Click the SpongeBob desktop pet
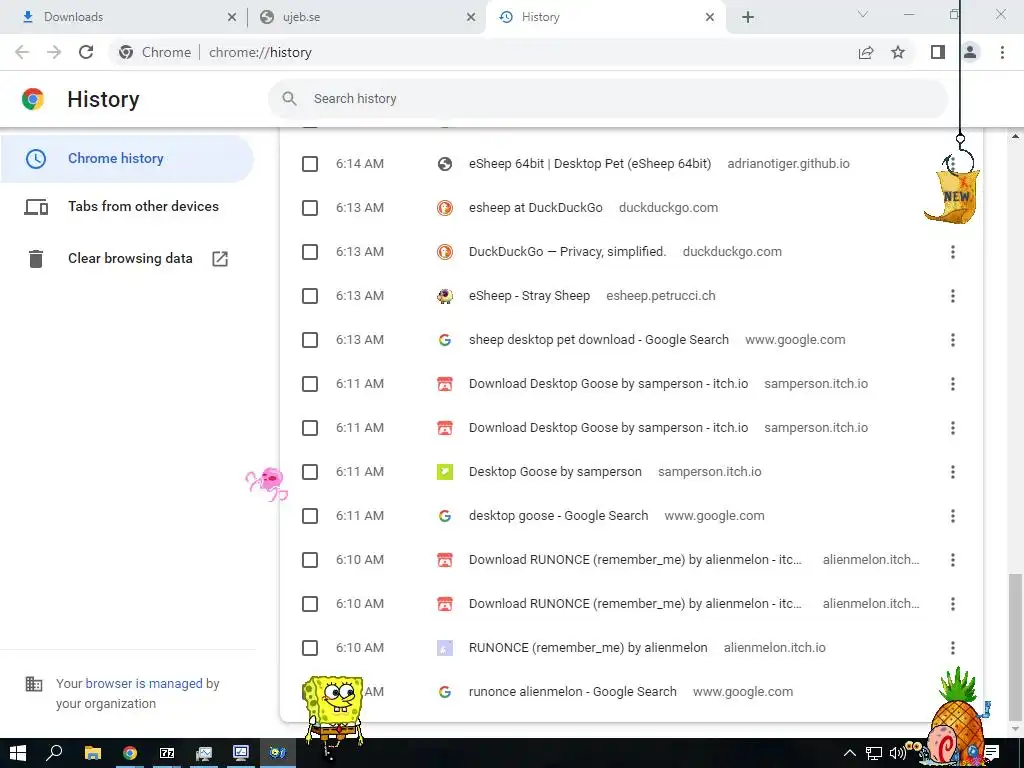1024x768 pixels. pyautogui.click(x=333, y=715)
